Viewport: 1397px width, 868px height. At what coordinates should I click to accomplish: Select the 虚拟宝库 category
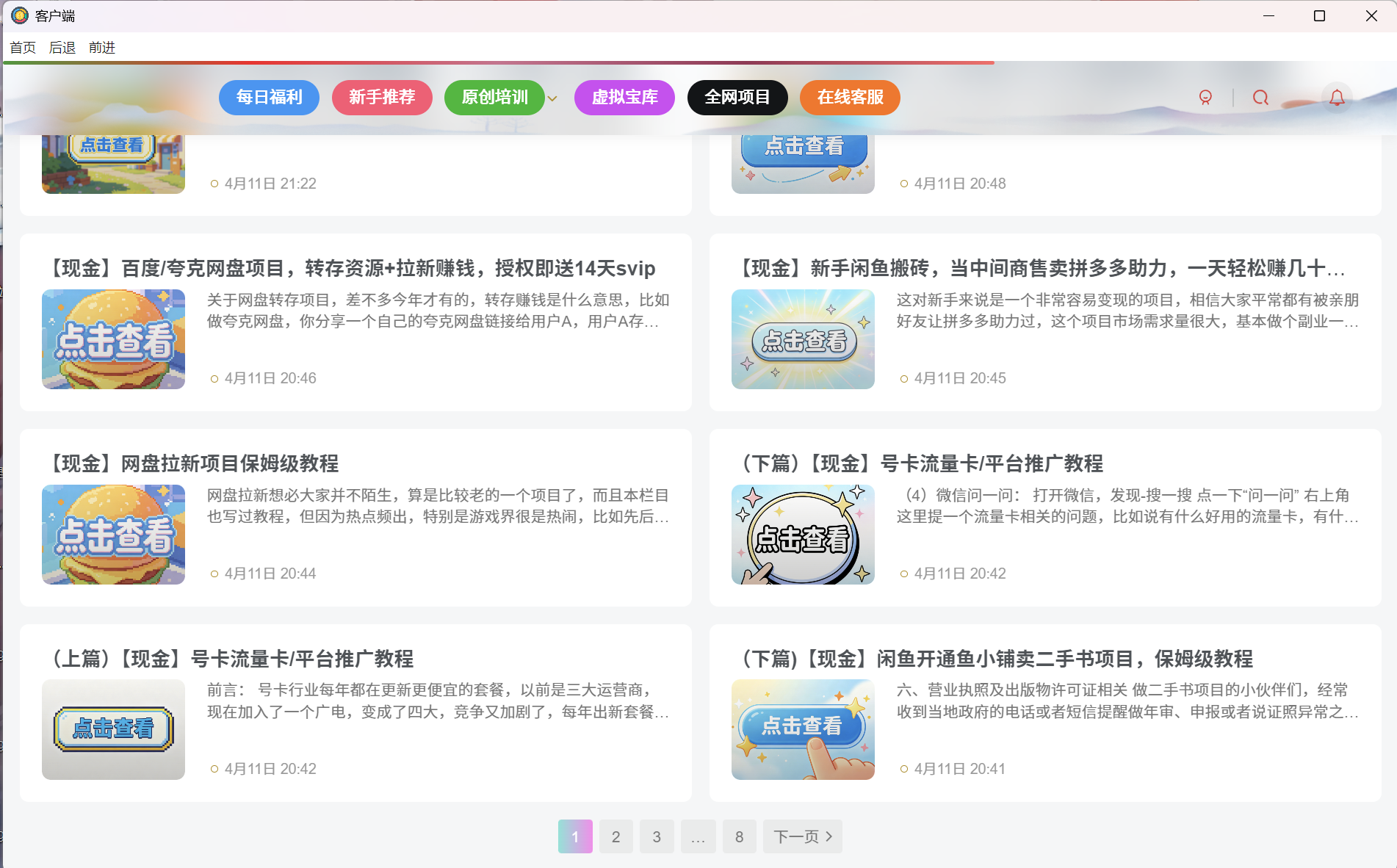pos(624,97)
